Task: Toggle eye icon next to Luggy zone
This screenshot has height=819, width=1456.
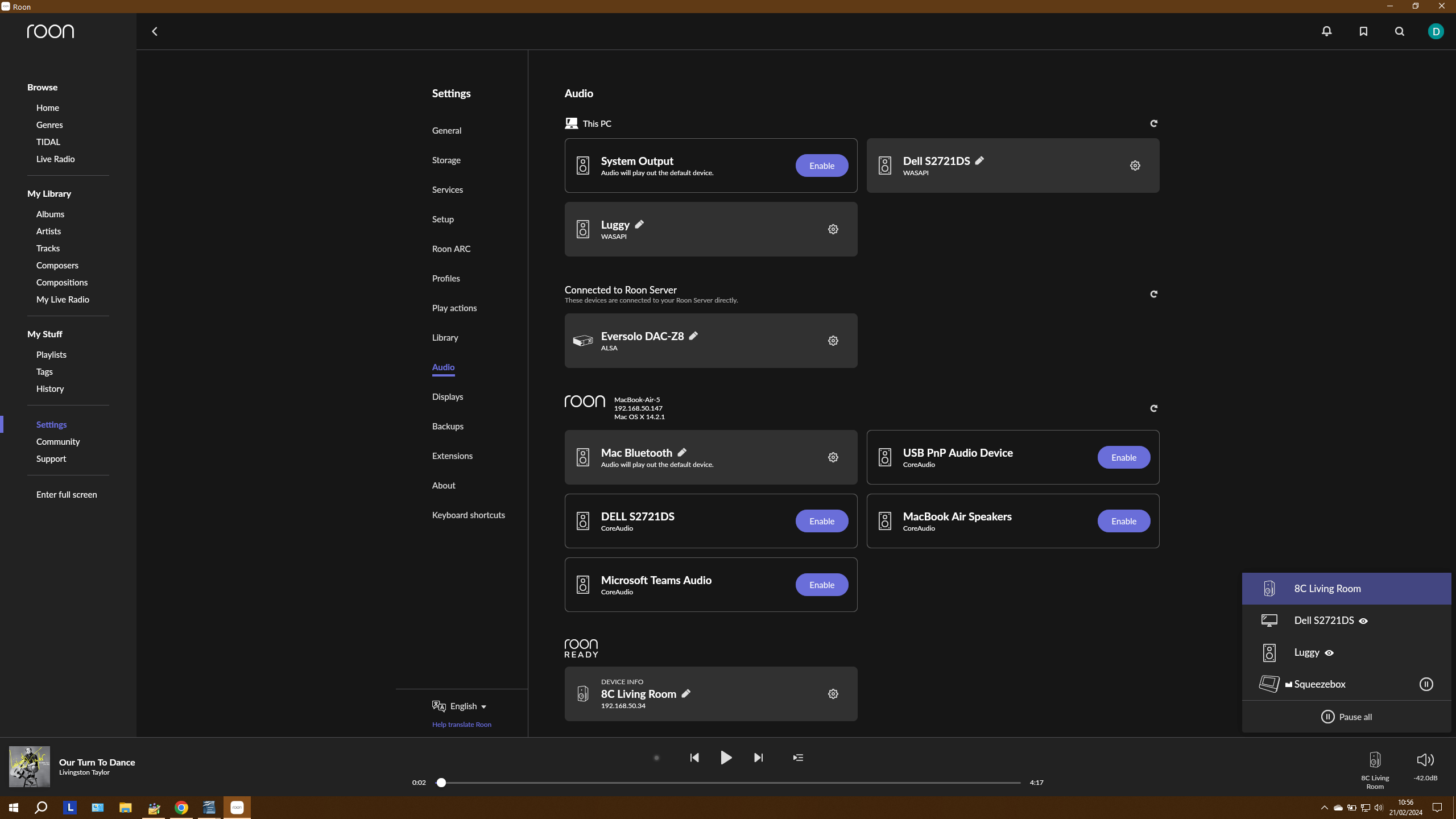Action: (1329, 653)
